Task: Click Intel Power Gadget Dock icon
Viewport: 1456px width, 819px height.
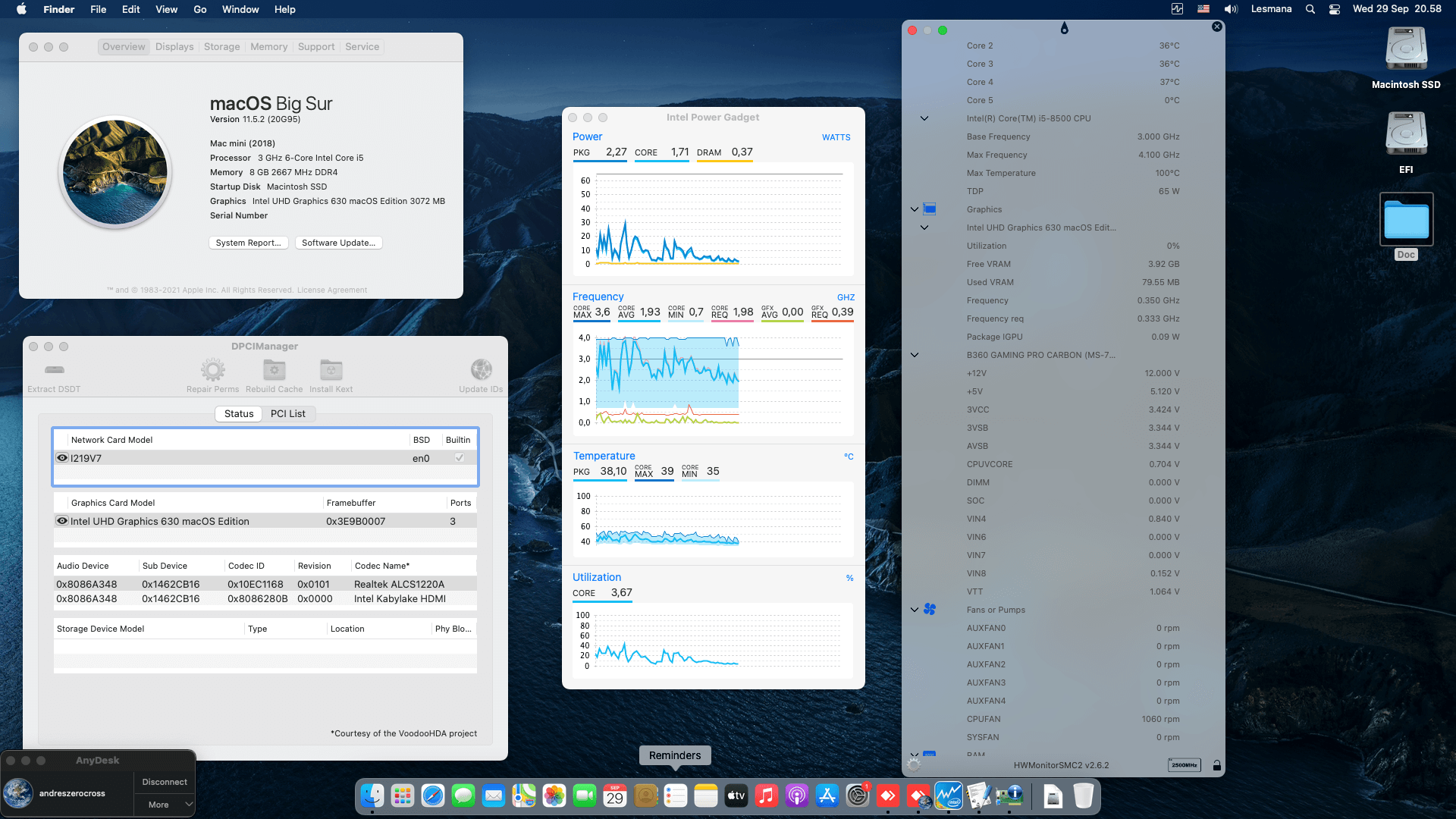Action: 948,795
